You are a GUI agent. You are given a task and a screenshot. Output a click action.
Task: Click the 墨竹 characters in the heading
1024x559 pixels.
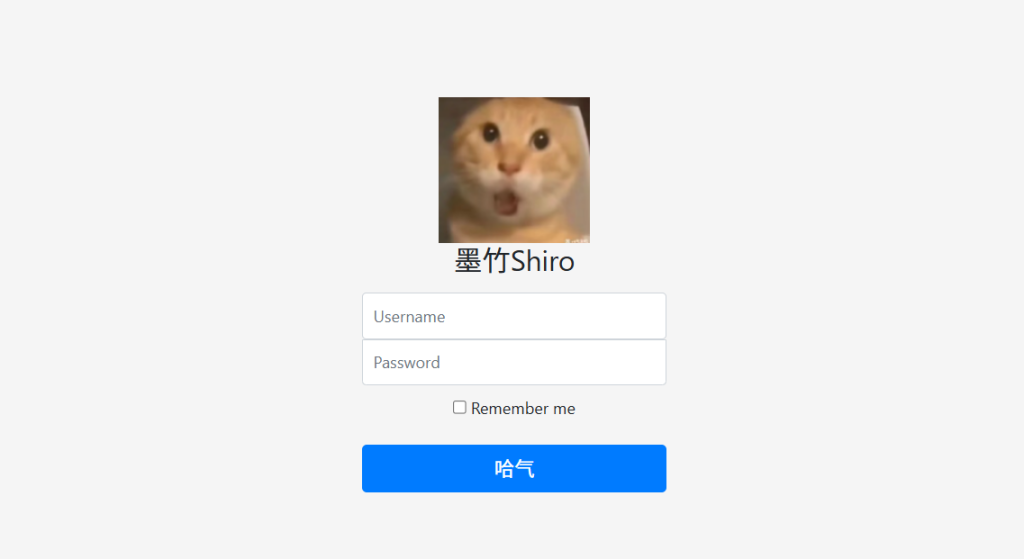[x=482, y=261]
